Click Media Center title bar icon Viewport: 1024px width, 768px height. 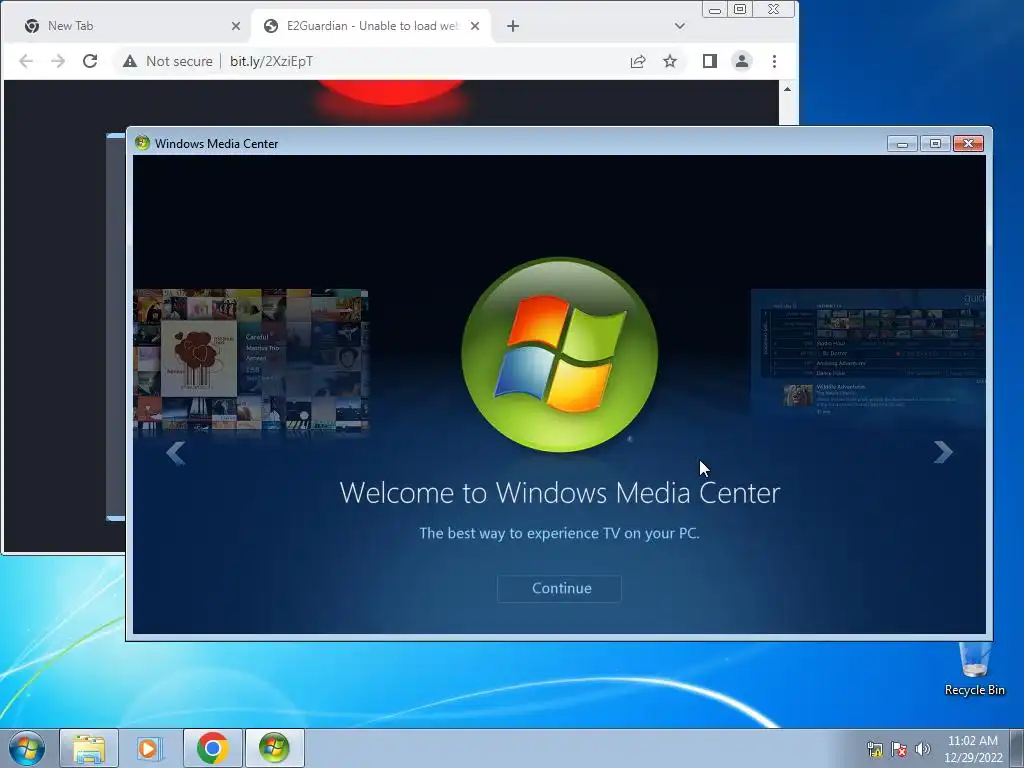point(142,143)
